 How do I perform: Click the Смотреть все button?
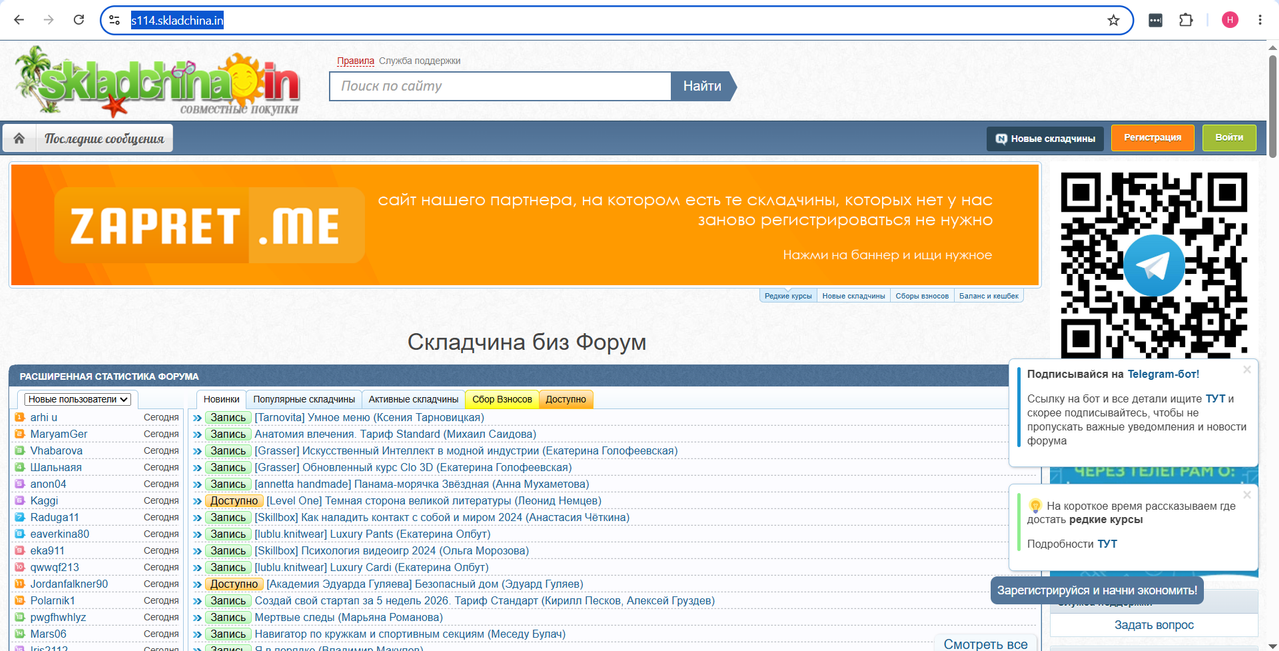(x=985, y=644)
